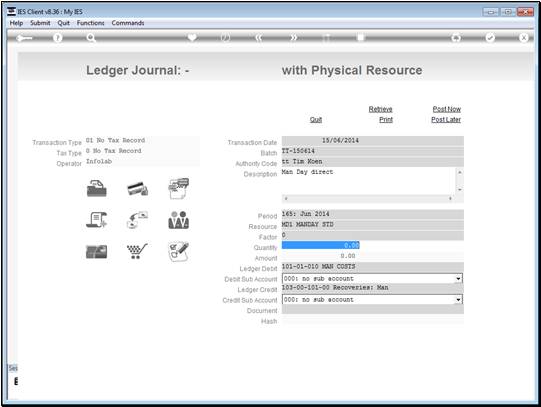Click the Post Later link
This screenshot has height=407, width=541.
tap(446, 119)
